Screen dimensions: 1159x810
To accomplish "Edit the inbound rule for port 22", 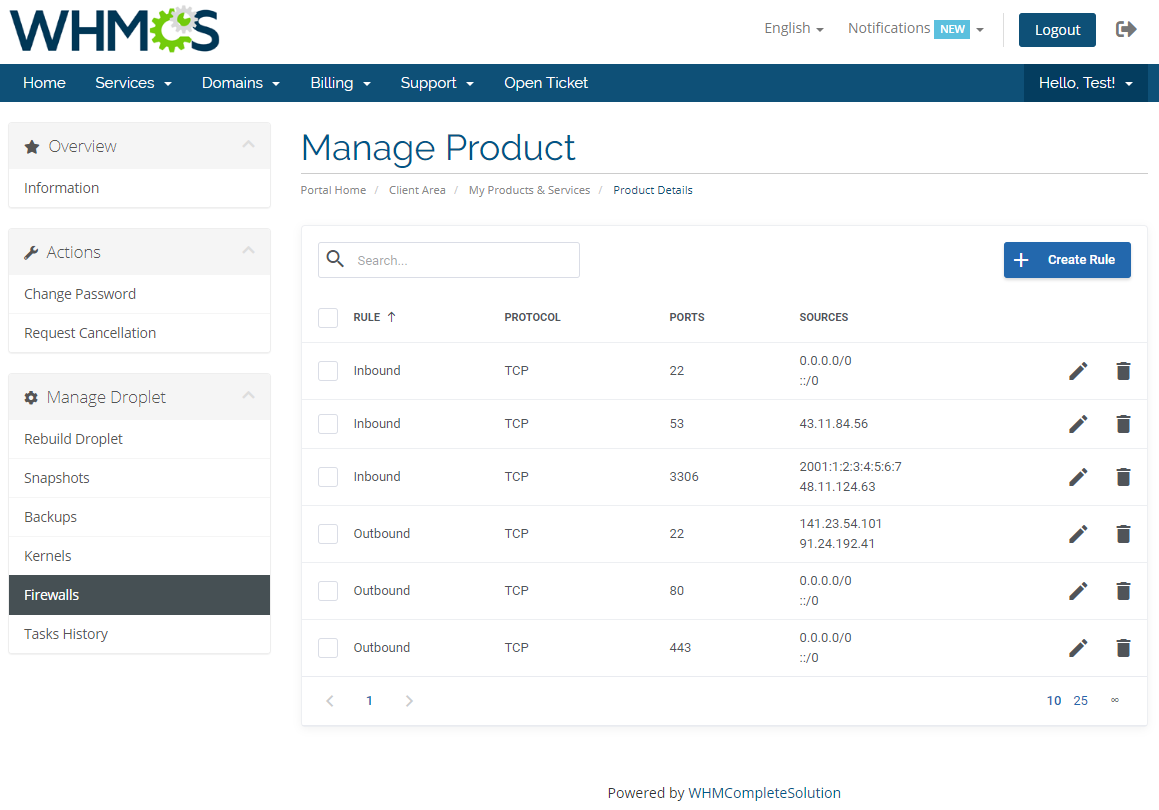I will [x=1078, y=370].
